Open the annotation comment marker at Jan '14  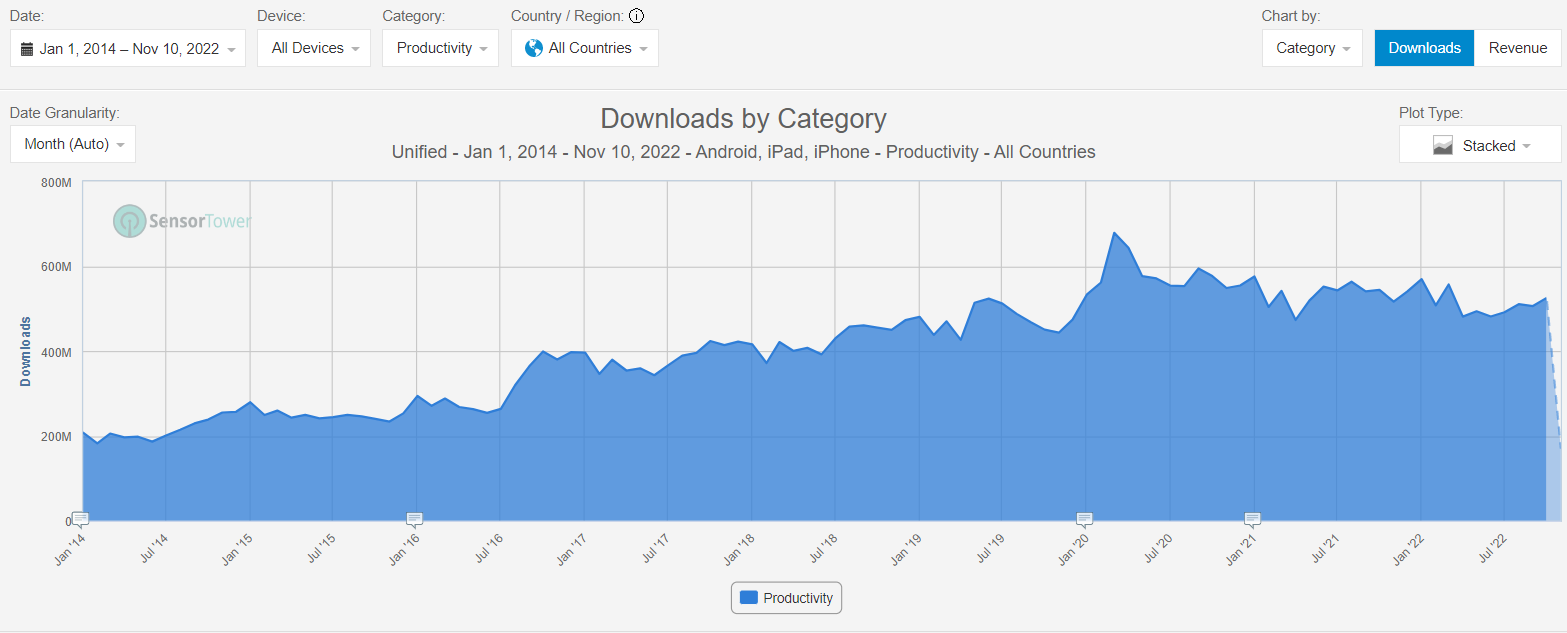(x=81, y=518)
